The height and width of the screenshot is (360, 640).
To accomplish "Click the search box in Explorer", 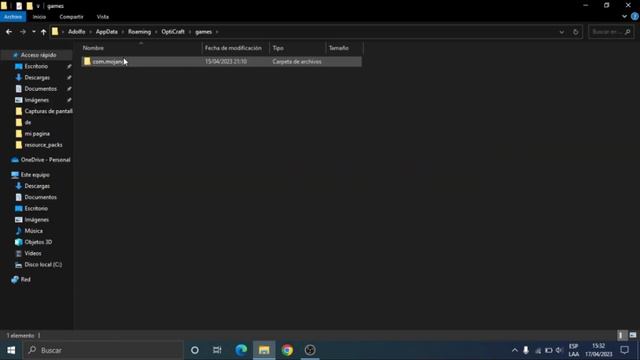I will point(611,32).
